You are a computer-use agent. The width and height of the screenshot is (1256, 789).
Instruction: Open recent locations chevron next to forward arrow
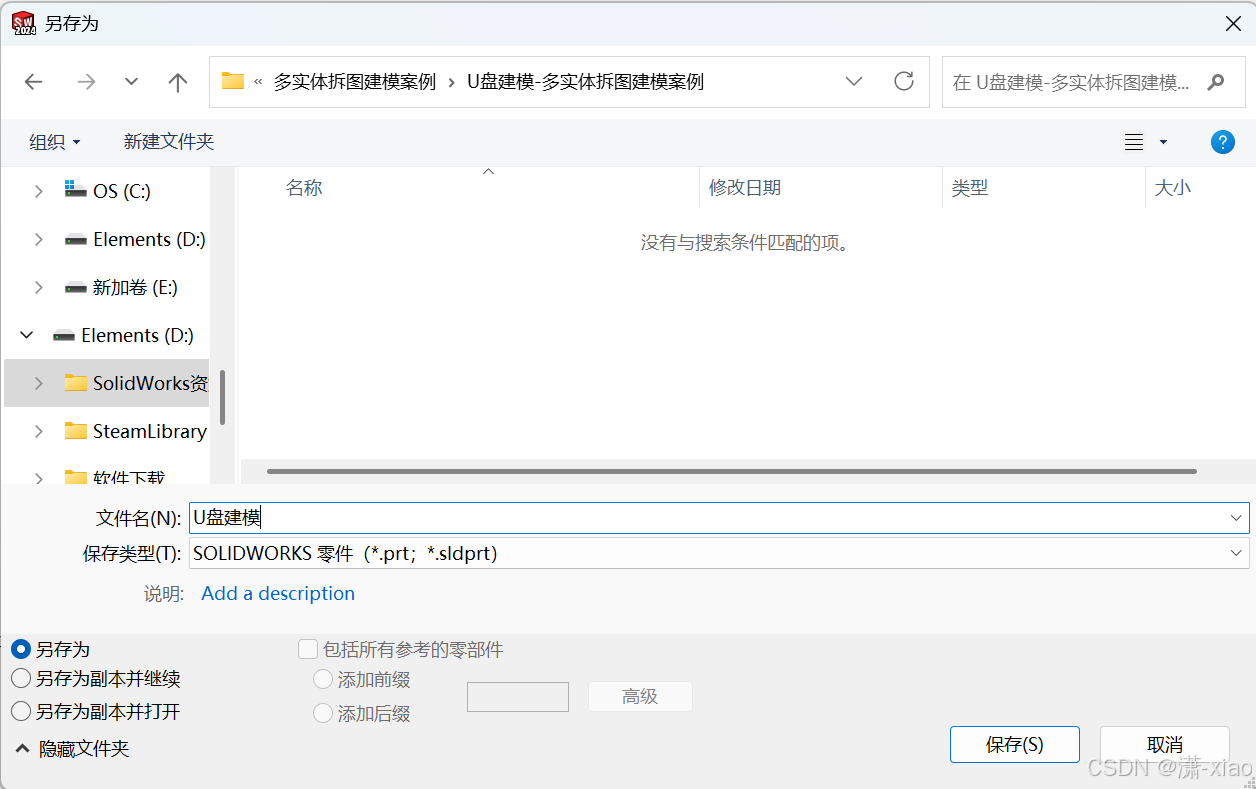tap(131, 82)
